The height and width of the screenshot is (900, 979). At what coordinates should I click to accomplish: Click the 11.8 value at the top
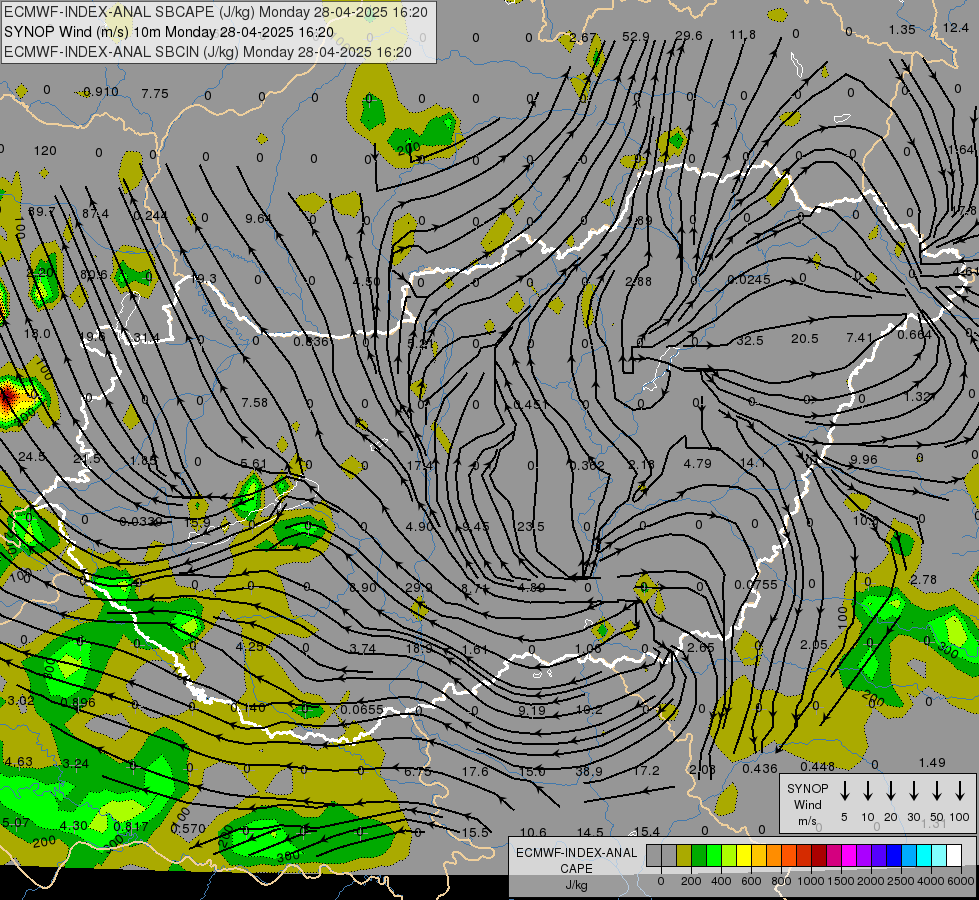coord(742,34)
